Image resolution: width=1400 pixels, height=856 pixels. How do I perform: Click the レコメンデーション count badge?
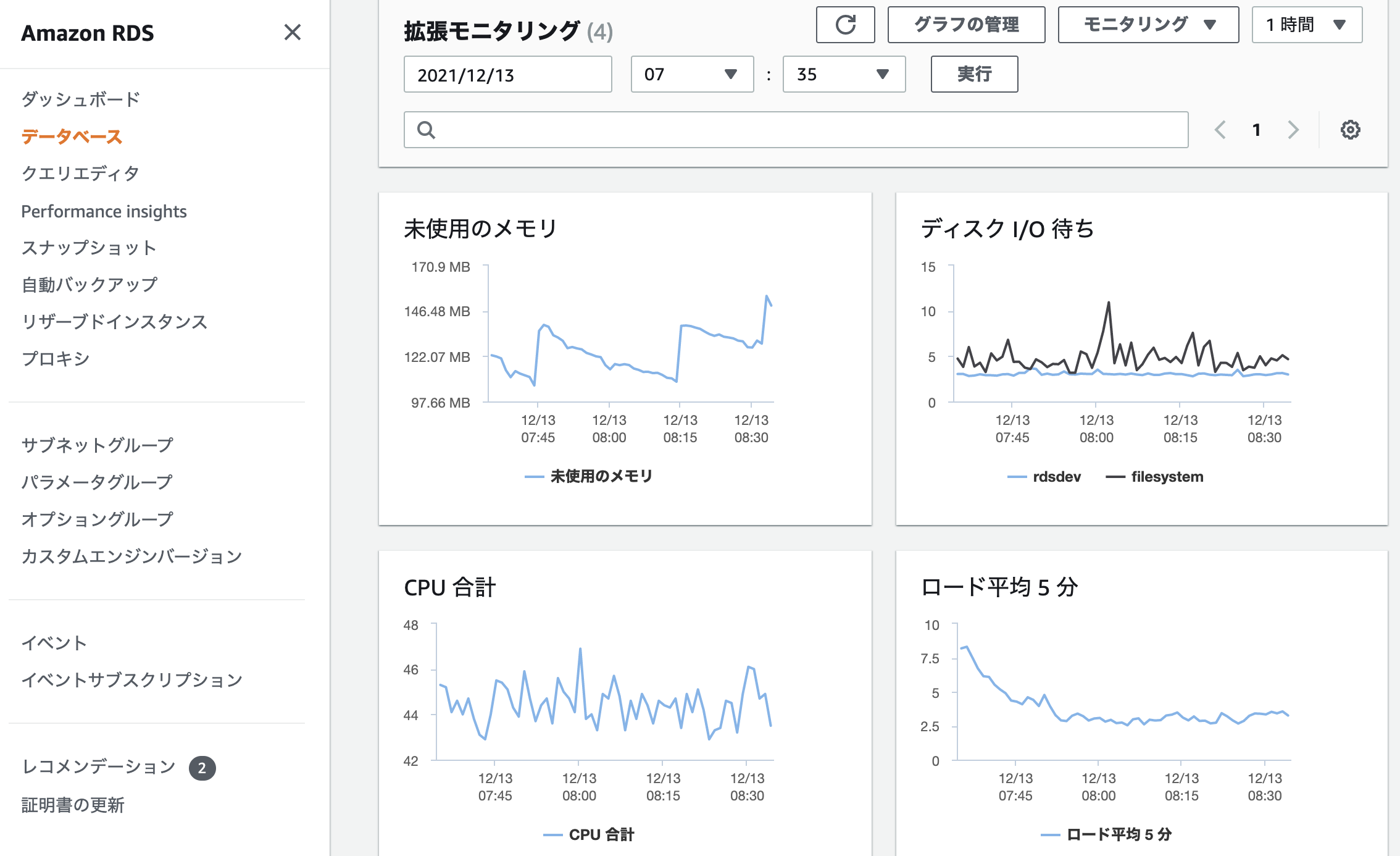click(202, 768)
